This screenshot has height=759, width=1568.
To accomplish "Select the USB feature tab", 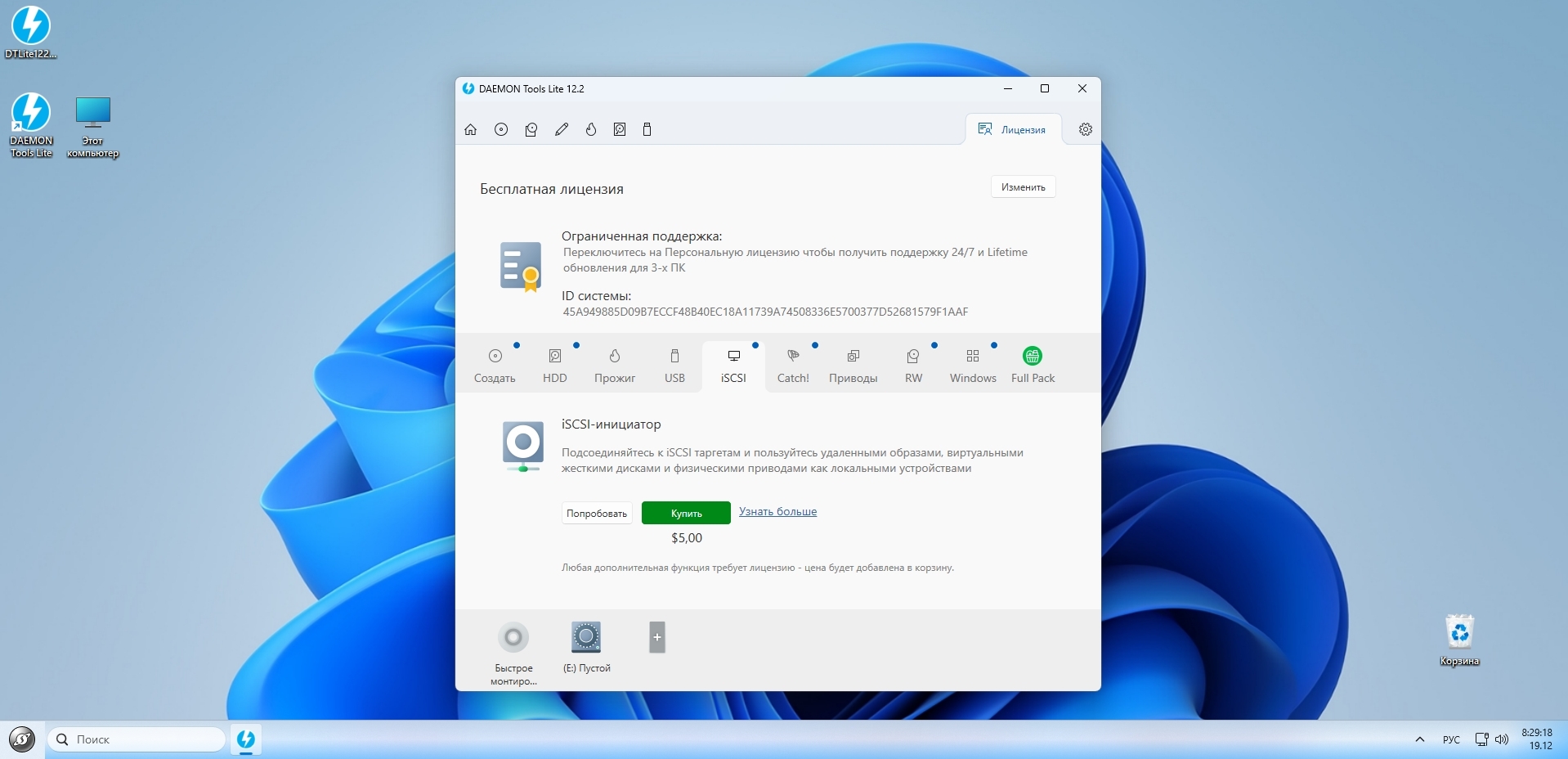I will point(674,366).
